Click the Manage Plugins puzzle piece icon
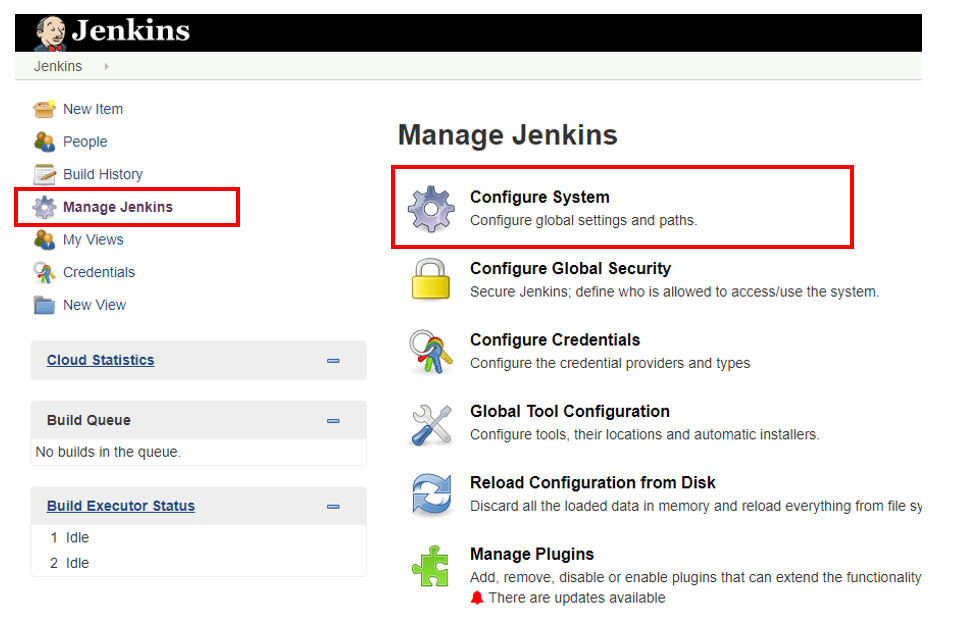The height and width of the screenshot is (629, 954). (431, 566)
